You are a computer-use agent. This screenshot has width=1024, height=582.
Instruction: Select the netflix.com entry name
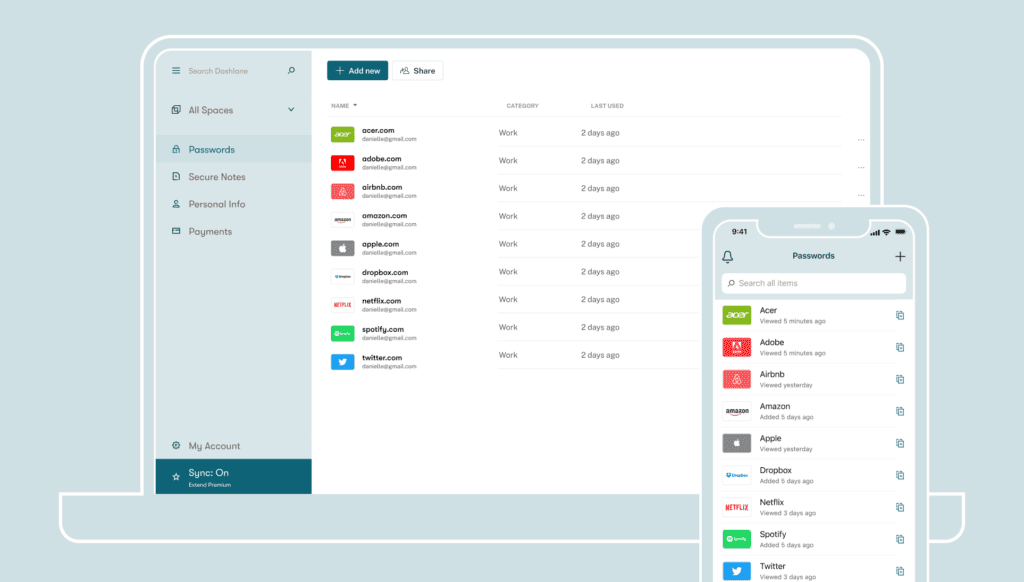(x=381, y=301)
